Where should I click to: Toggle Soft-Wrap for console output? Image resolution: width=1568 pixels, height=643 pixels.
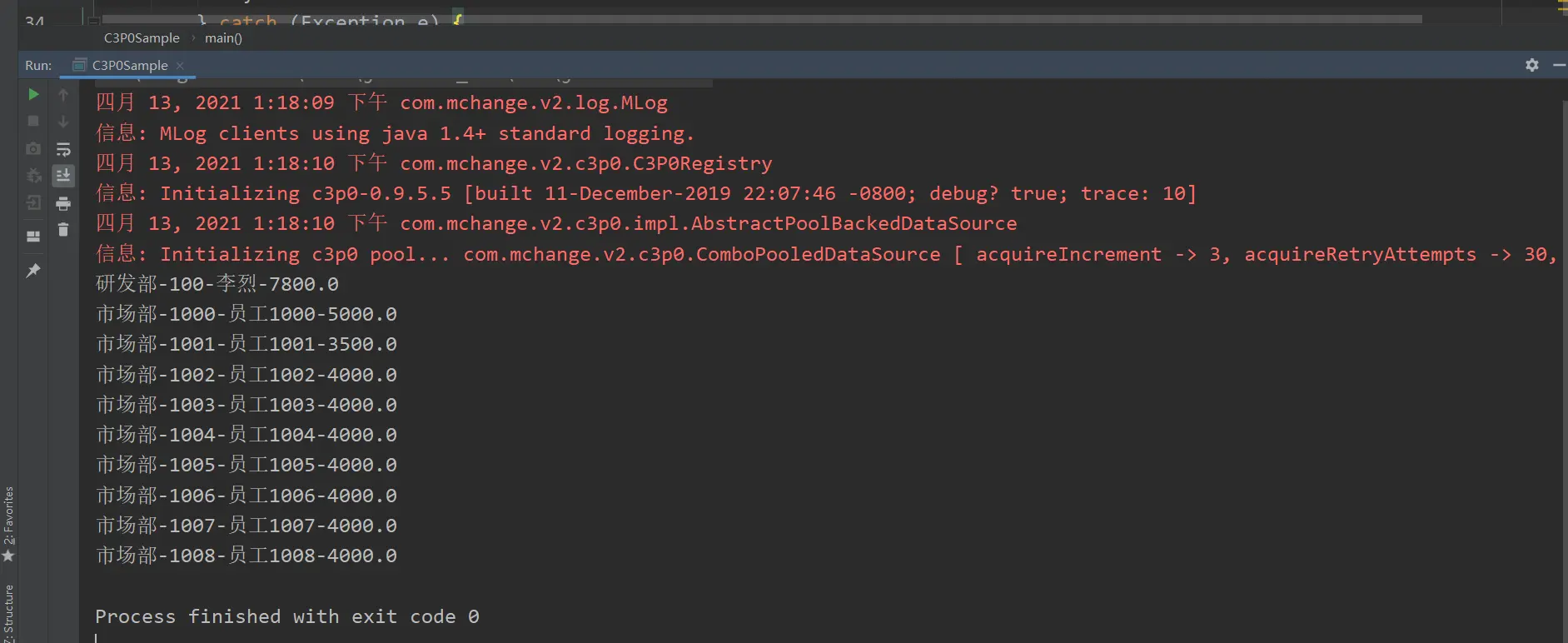point(63,149)
